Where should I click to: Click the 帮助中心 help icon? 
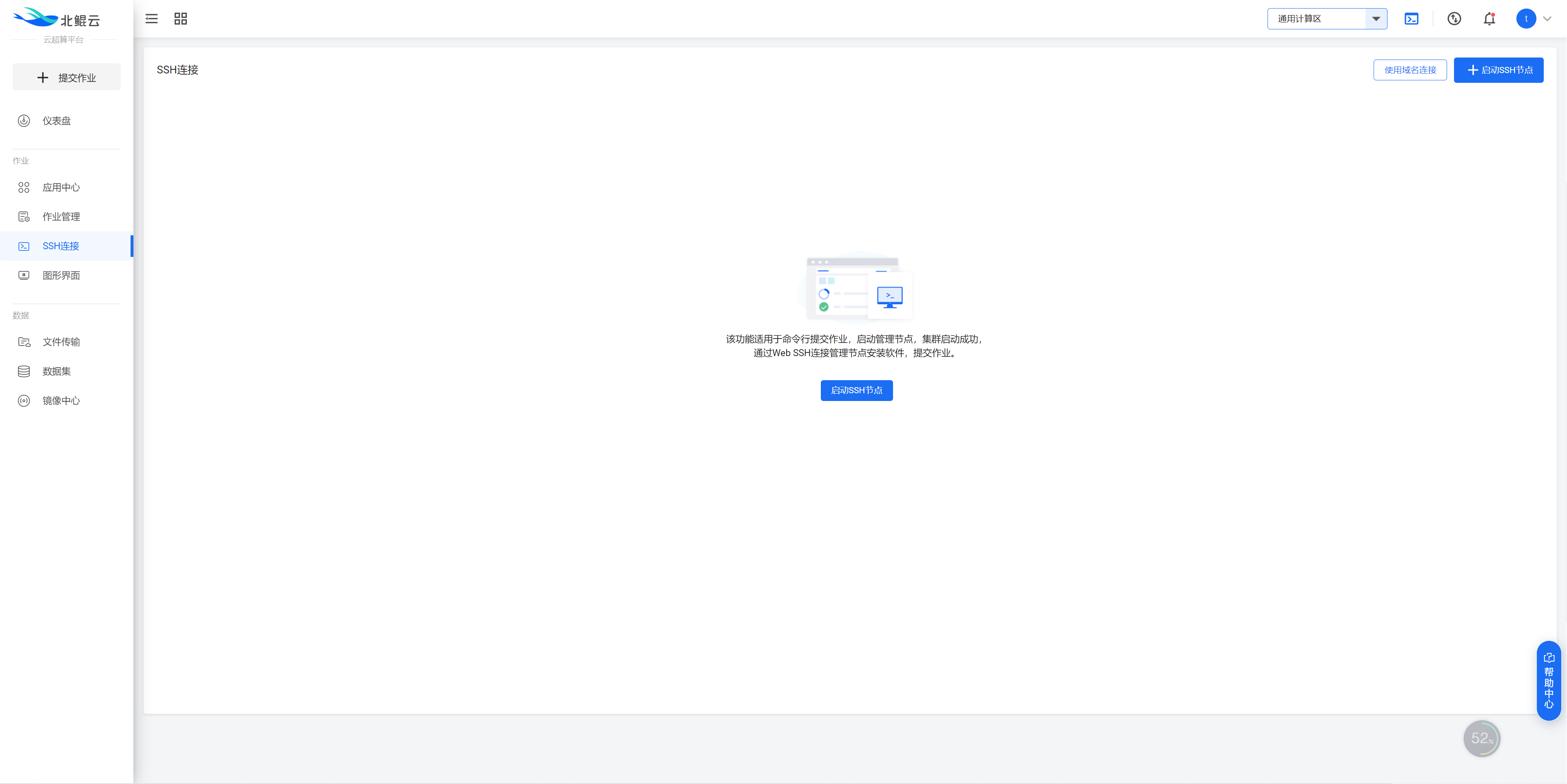[1549, 658]
